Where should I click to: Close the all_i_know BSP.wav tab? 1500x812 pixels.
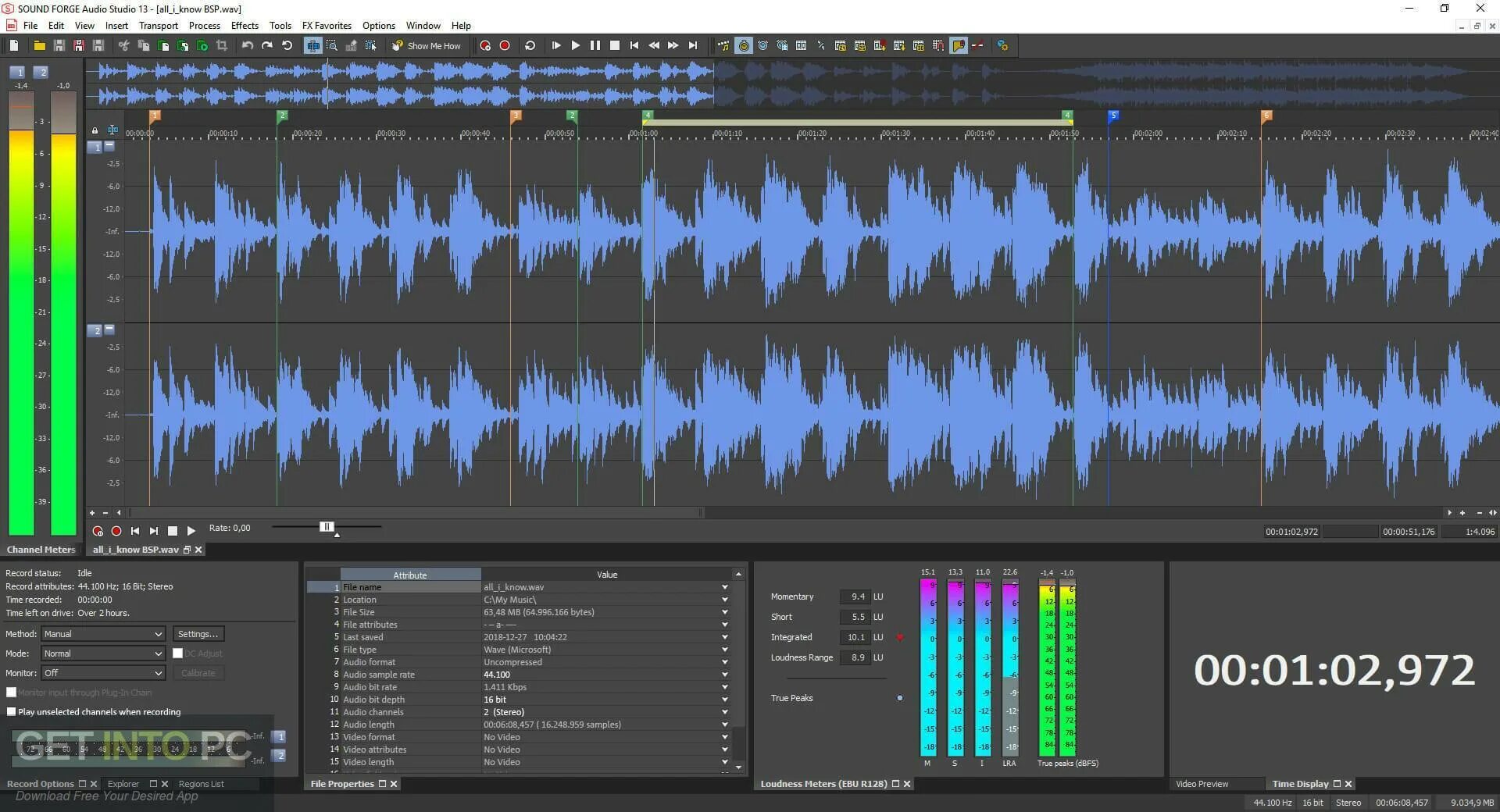(198, 550)
